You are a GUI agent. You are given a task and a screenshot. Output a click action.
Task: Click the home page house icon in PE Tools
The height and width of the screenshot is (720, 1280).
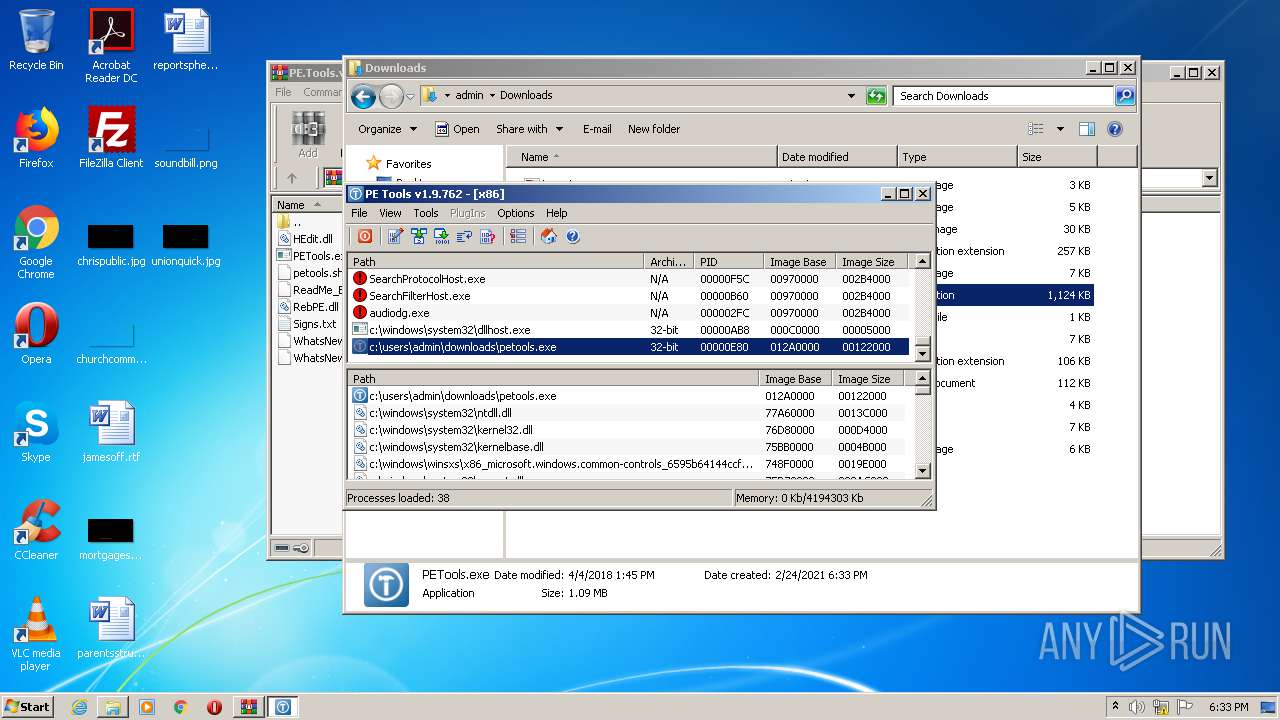[x=548, y=236]
